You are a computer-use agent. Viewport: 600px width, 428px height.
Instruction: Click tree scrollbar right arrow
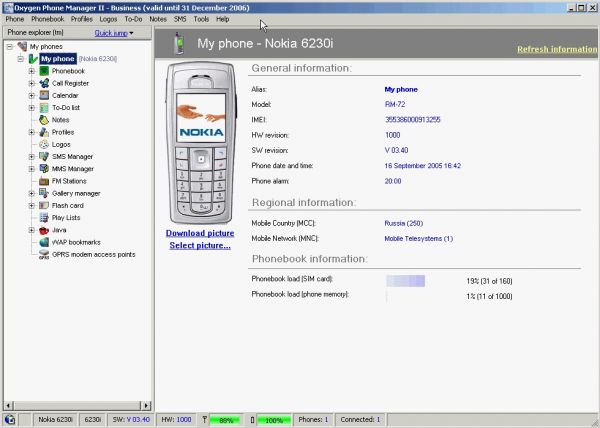pos(146,405)
